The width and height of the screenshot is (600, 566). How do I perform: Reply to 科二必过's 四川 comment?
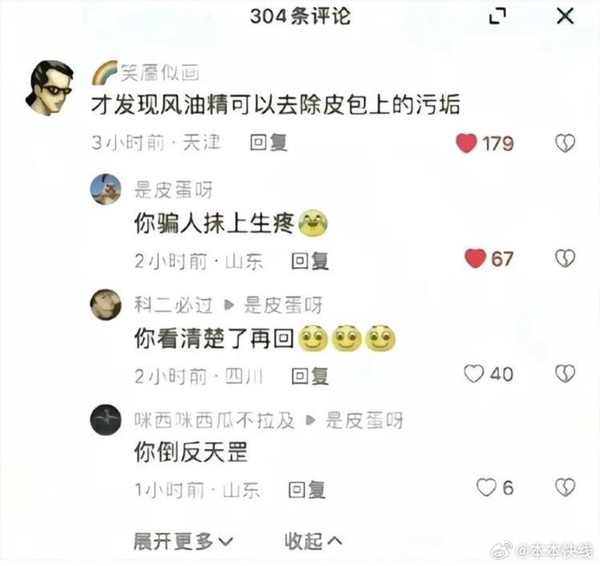click(x=310, y=377)
